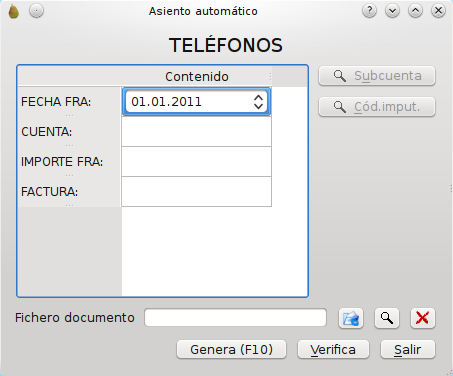Click the red X clear document icon
The height and width of the screenshot is (376, 453).
coord(422,318)
